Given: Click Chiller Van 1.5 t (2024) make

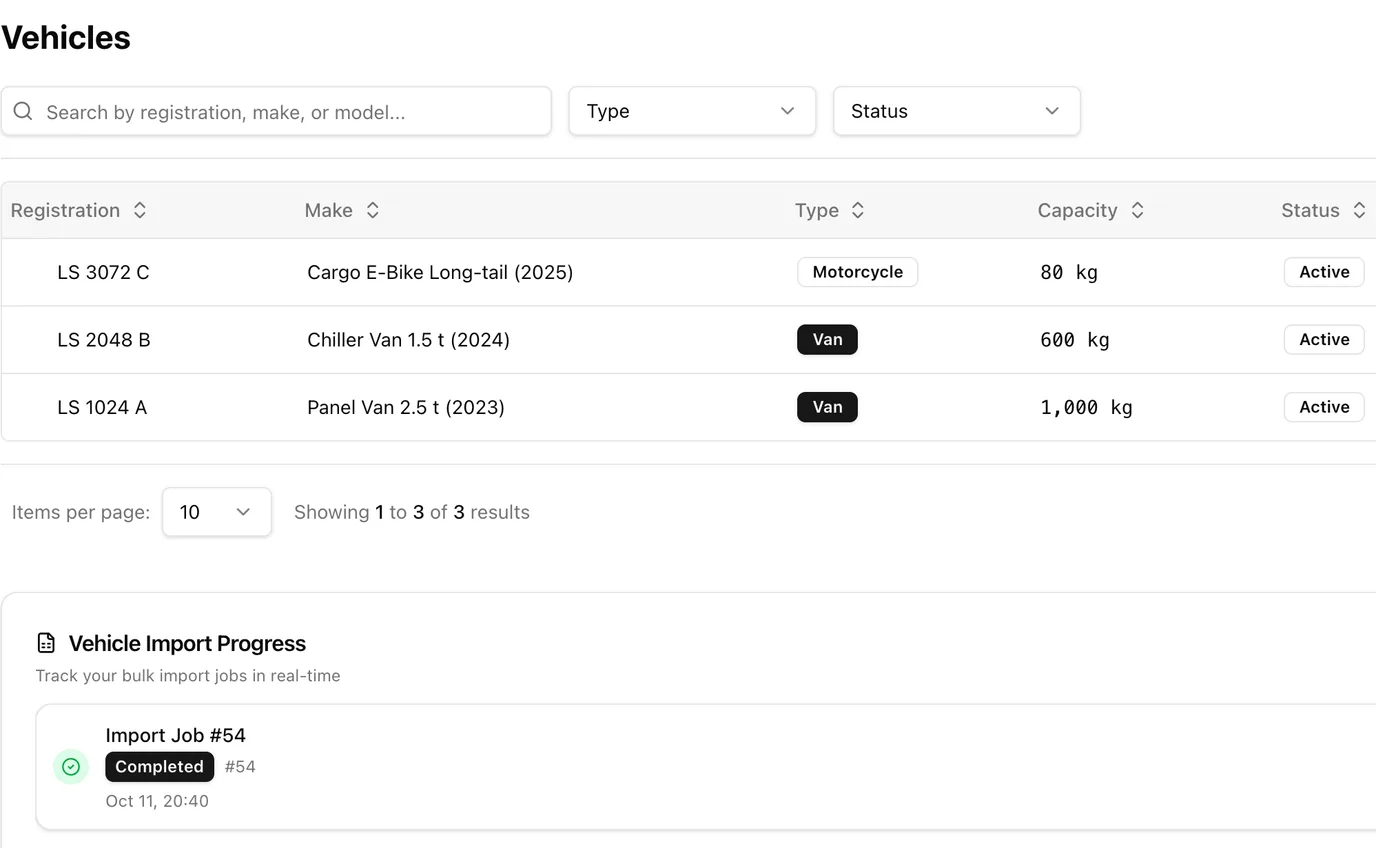Looking at the screenshot, I should (x=408, y=340).
